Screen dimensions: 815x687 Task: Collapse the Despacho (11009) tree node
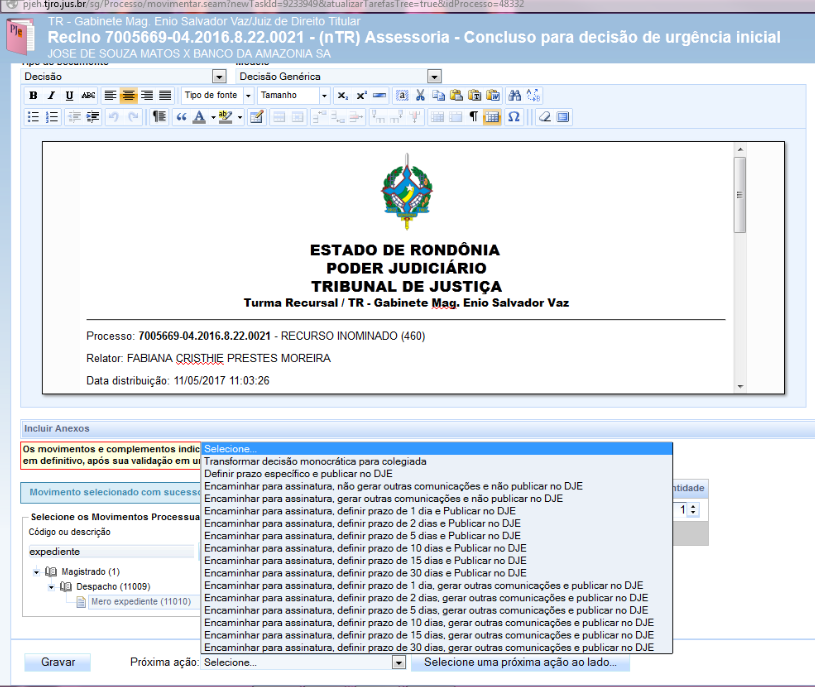coord(51,587)
